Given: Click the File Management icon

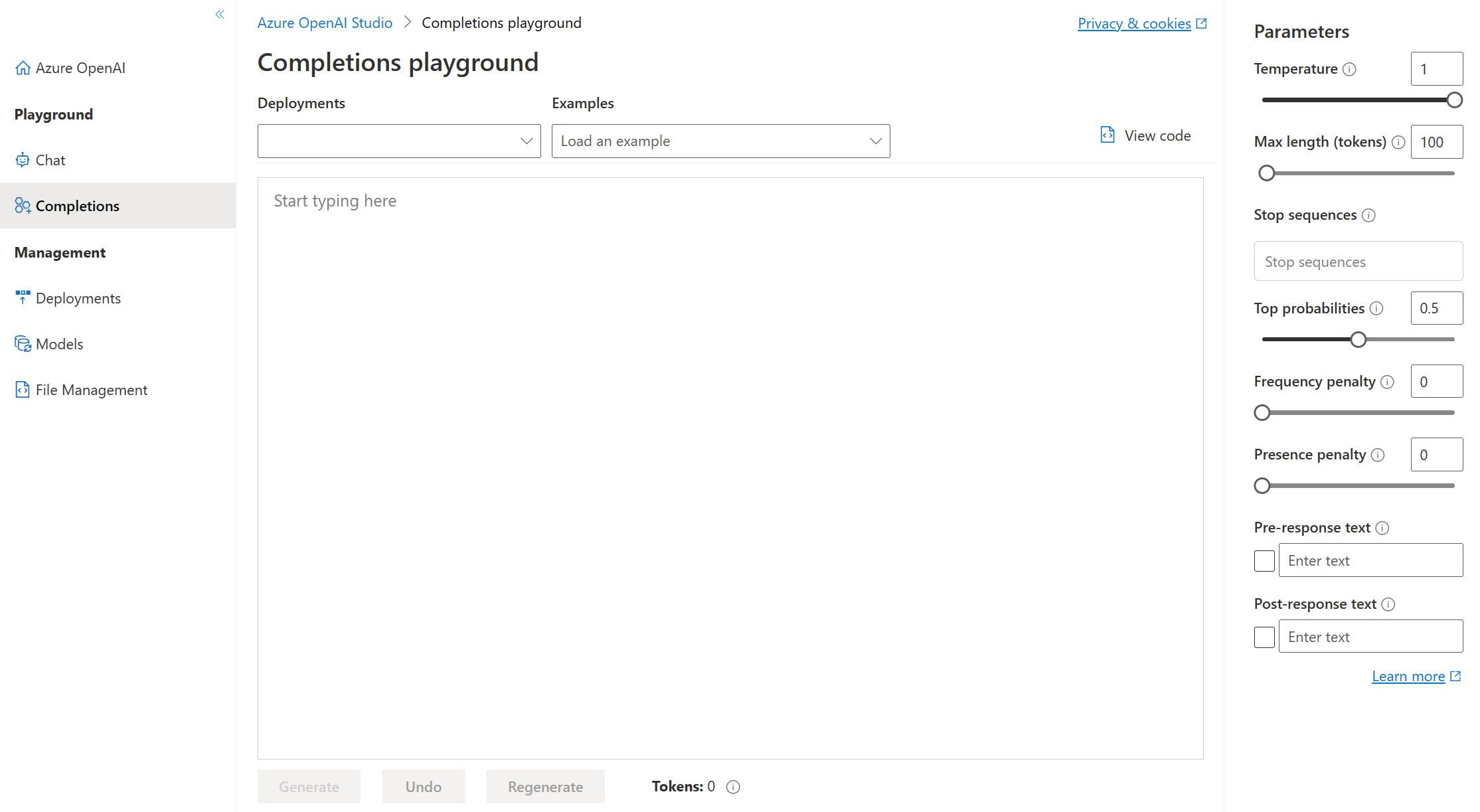Looking at the screenshot, I should [22, 389].
